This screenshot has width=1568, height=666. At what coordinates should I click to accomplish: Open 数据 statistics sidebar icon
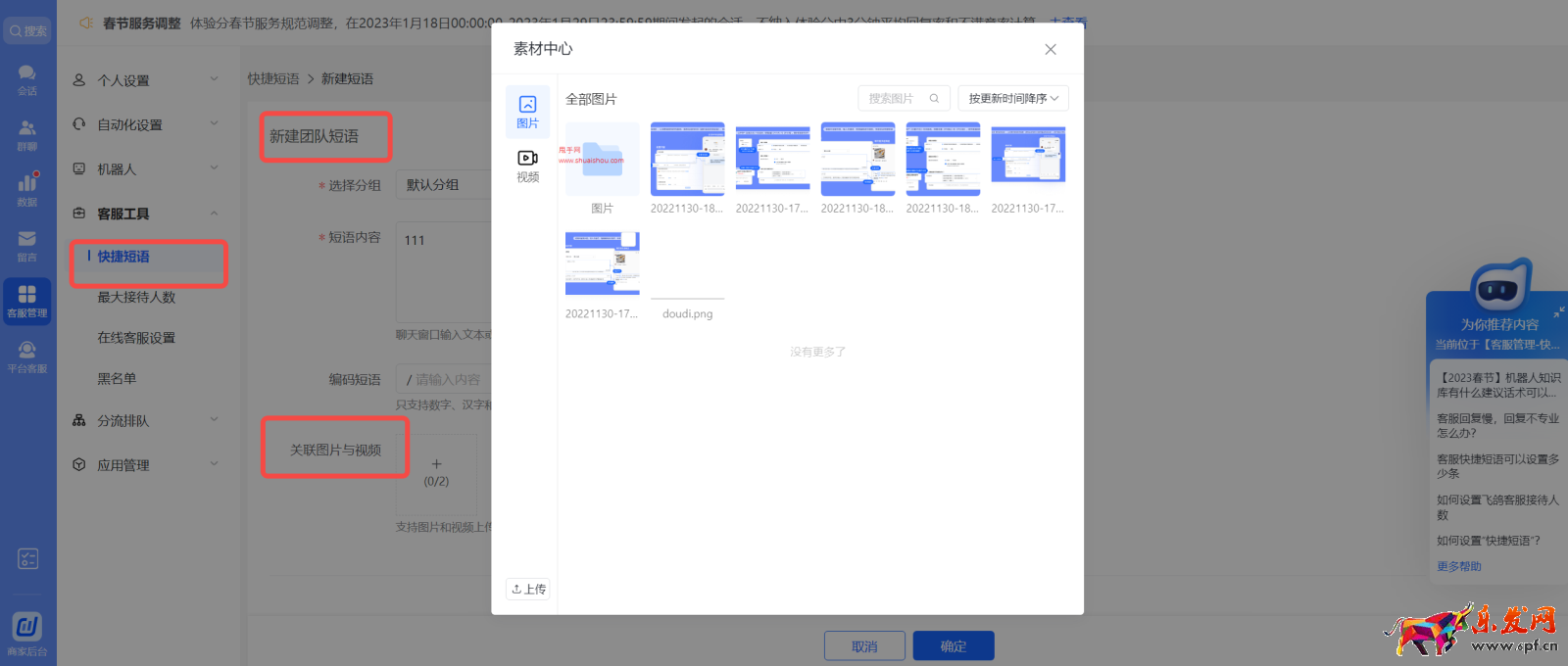coord(26,189)
